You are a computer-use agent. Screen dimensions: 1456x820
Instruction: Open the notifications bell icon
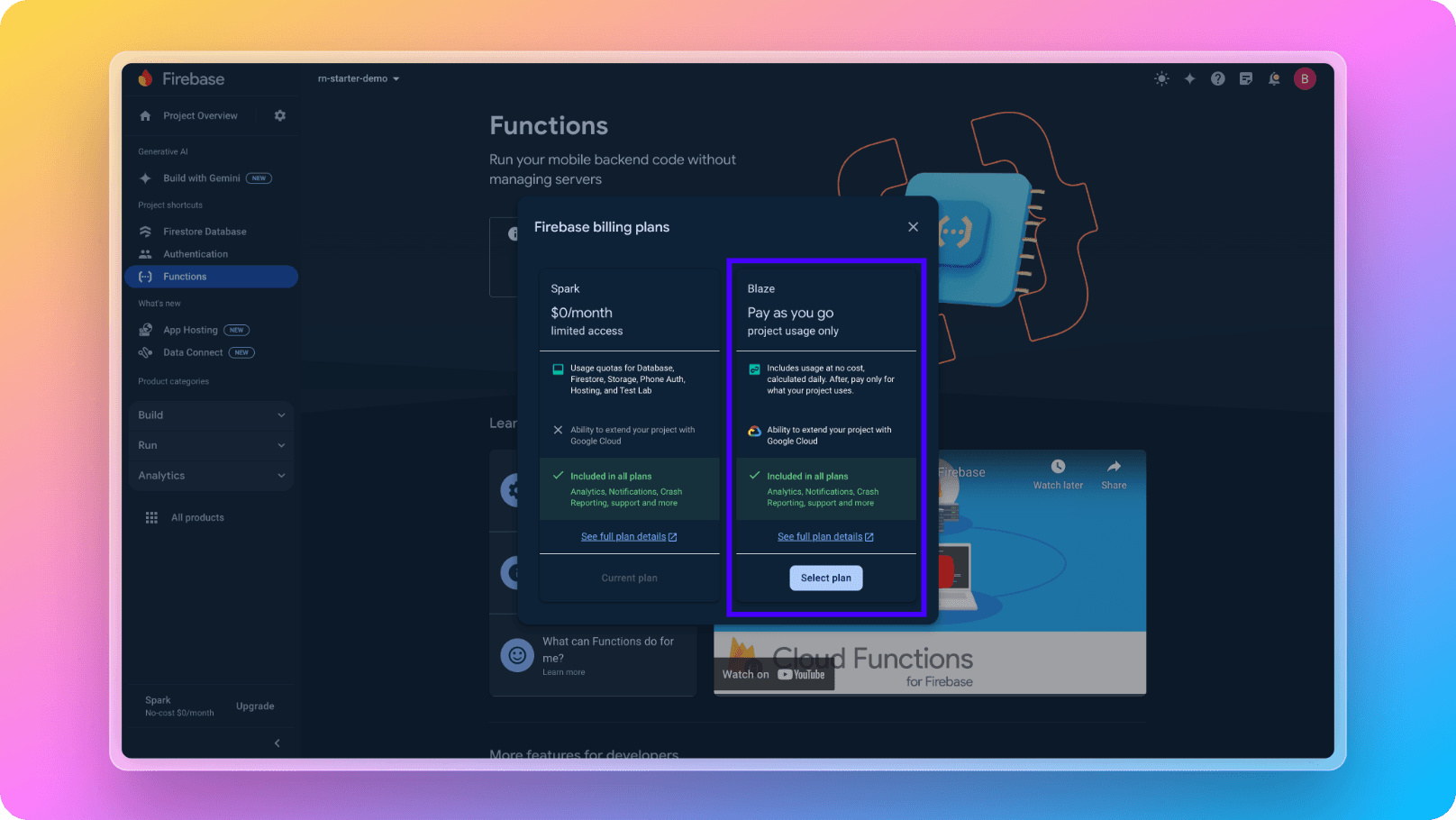click(x=1274, y=79)
